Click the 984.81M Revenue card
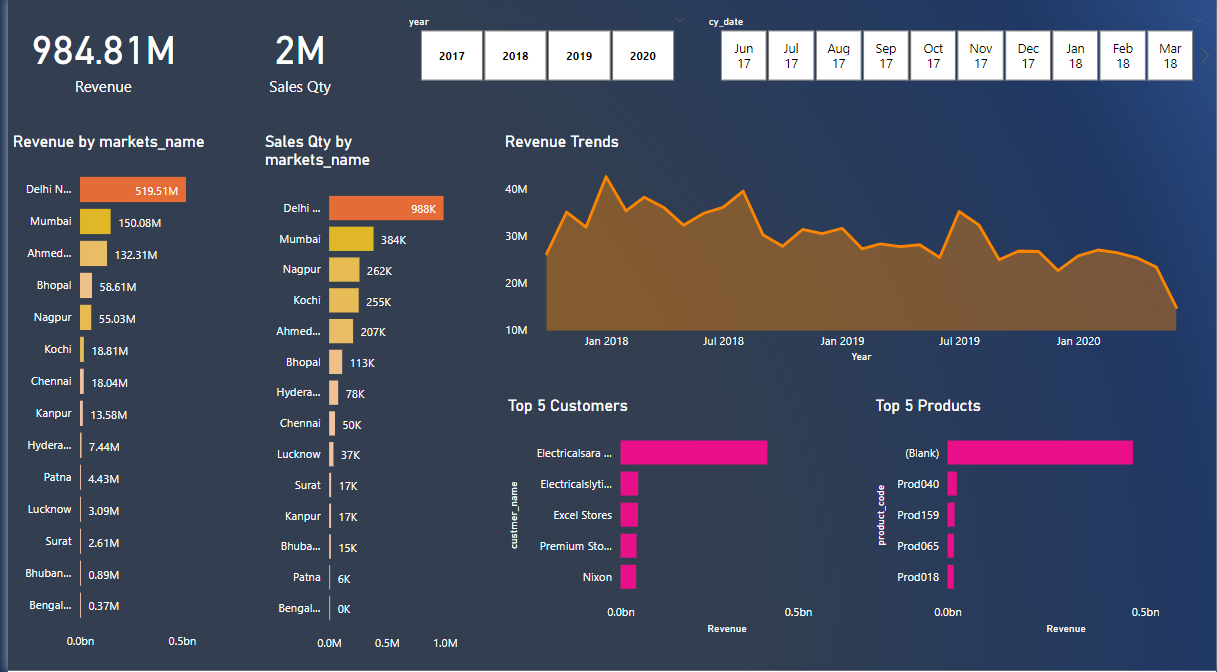This screenshot has height=672, width=1217. click(x=103, y=52)
